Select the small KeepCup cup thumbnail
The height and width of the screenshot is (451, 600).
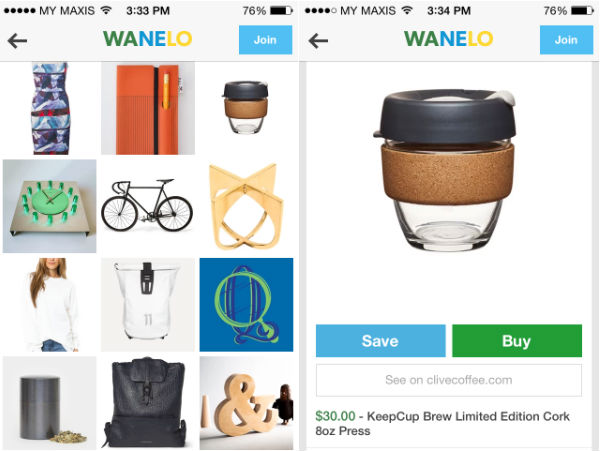coord(246,108)
